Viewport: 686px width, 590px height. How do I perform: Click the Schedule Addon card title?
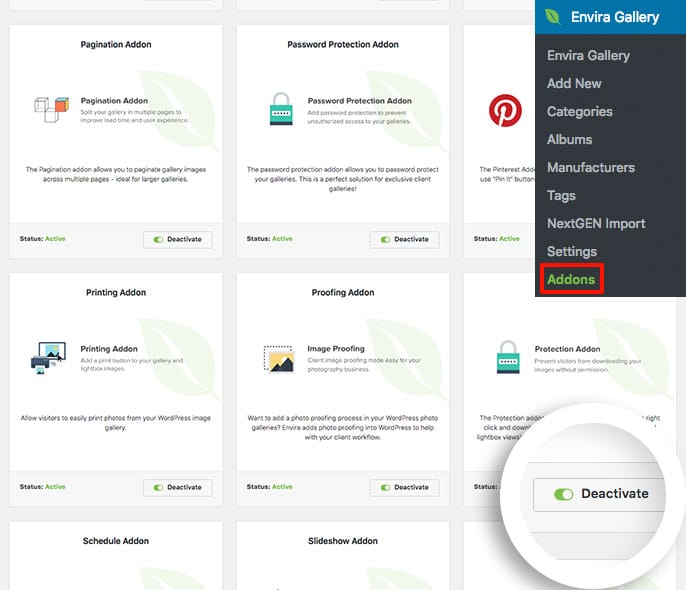[x=116, y=541]
